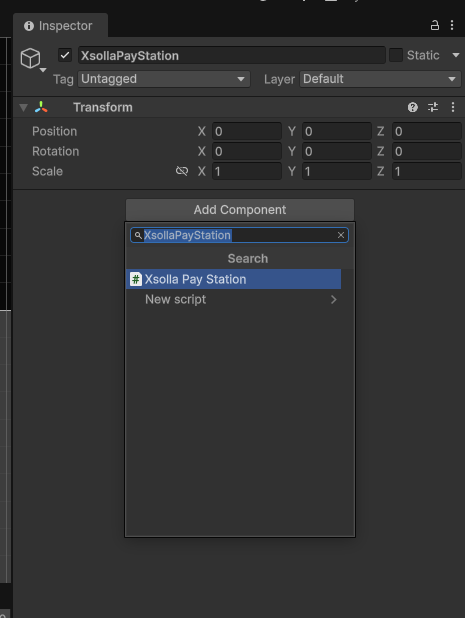Click the Add Component button
Viewport: 465px width, 618px height.
(240, 210)
